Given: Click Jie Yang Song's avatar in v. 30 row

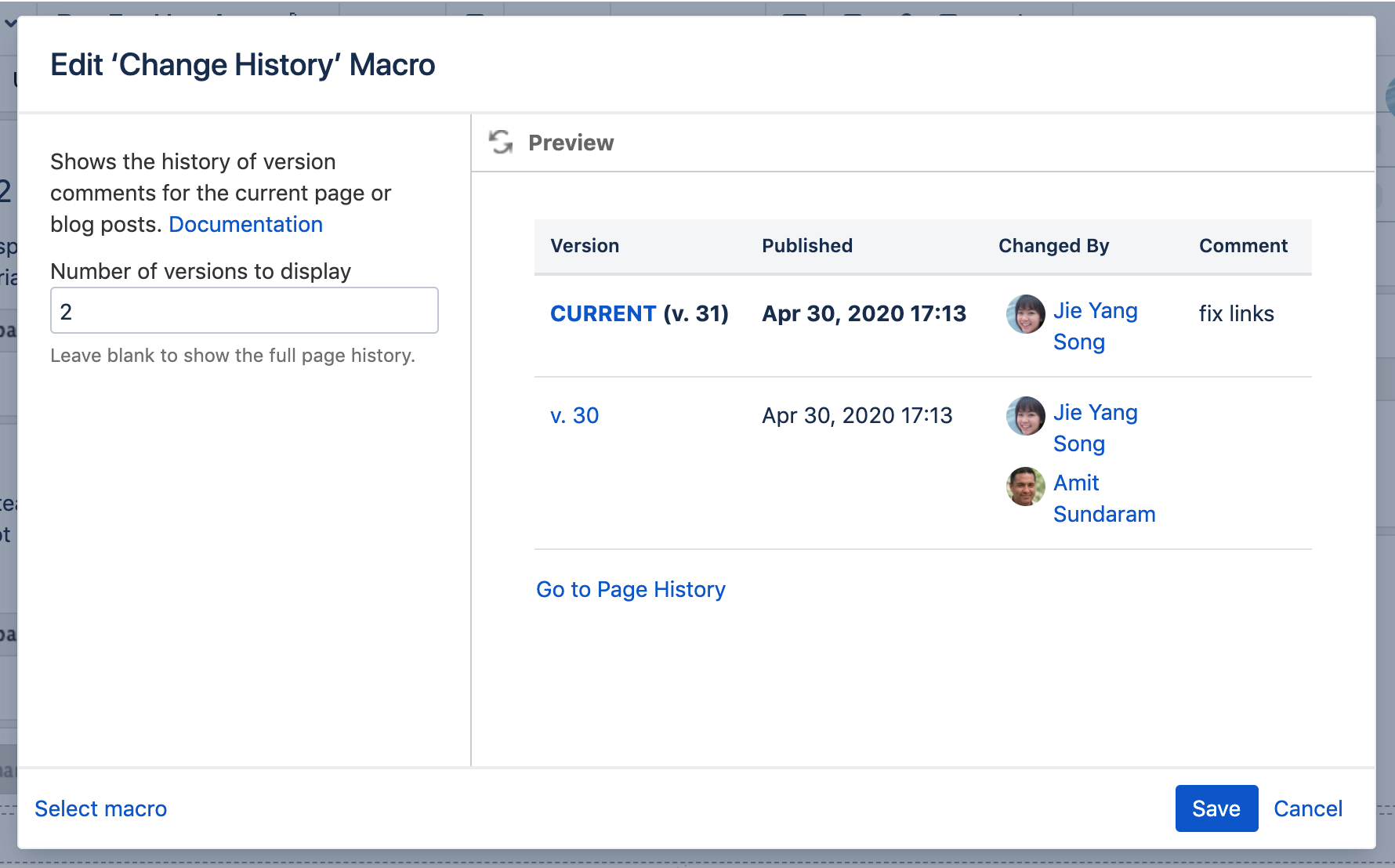Looking at the screenshot, I should click(x=1025, y=416).
